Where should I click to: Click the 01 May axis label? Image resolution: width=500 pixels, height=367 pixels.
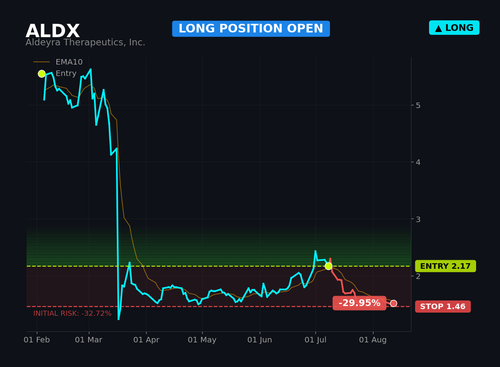click(202, 340)
